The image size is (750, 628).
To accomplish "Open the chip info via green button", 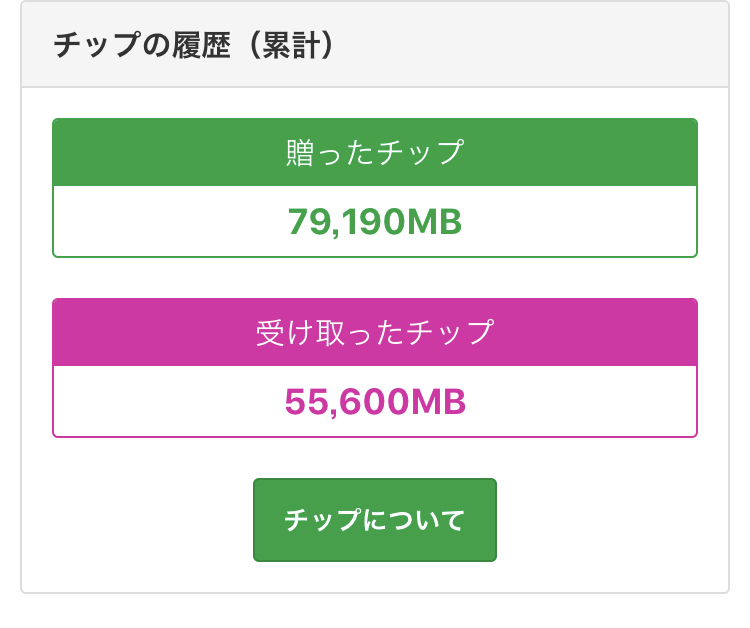I will click(x=374, y=520).
